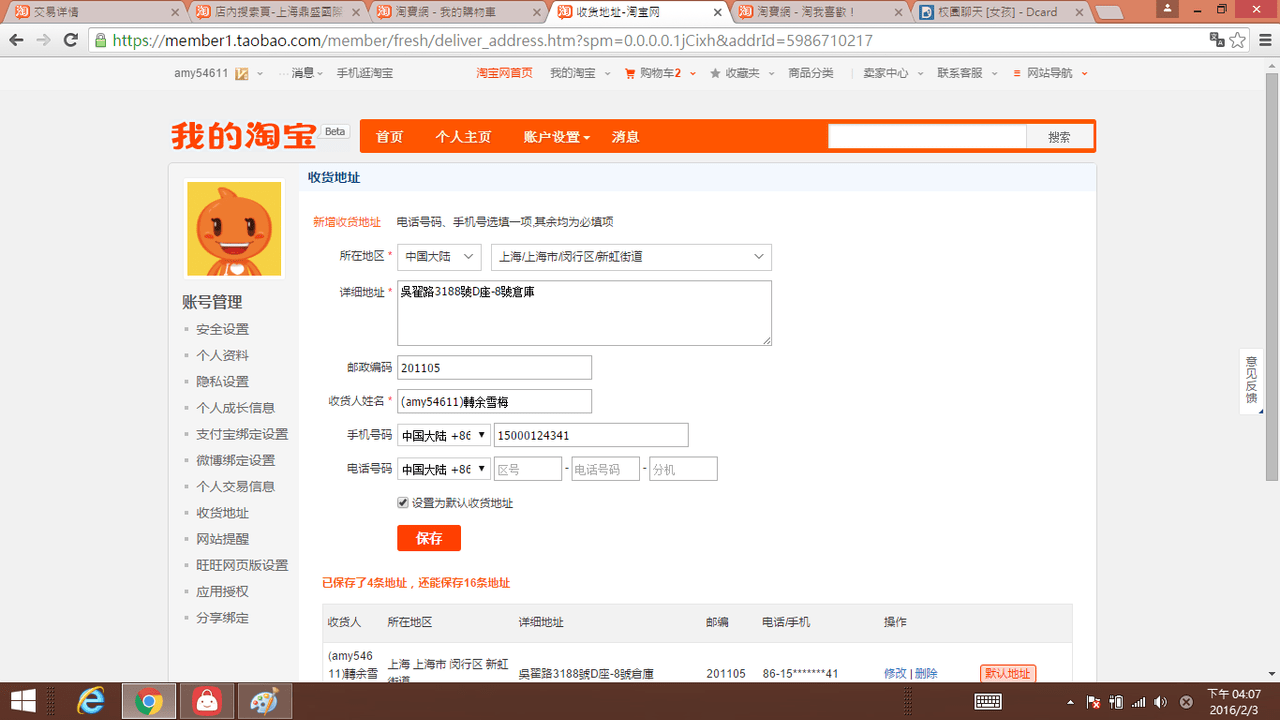Open 手机逛淘宝 link

click(x=364, y=73)
